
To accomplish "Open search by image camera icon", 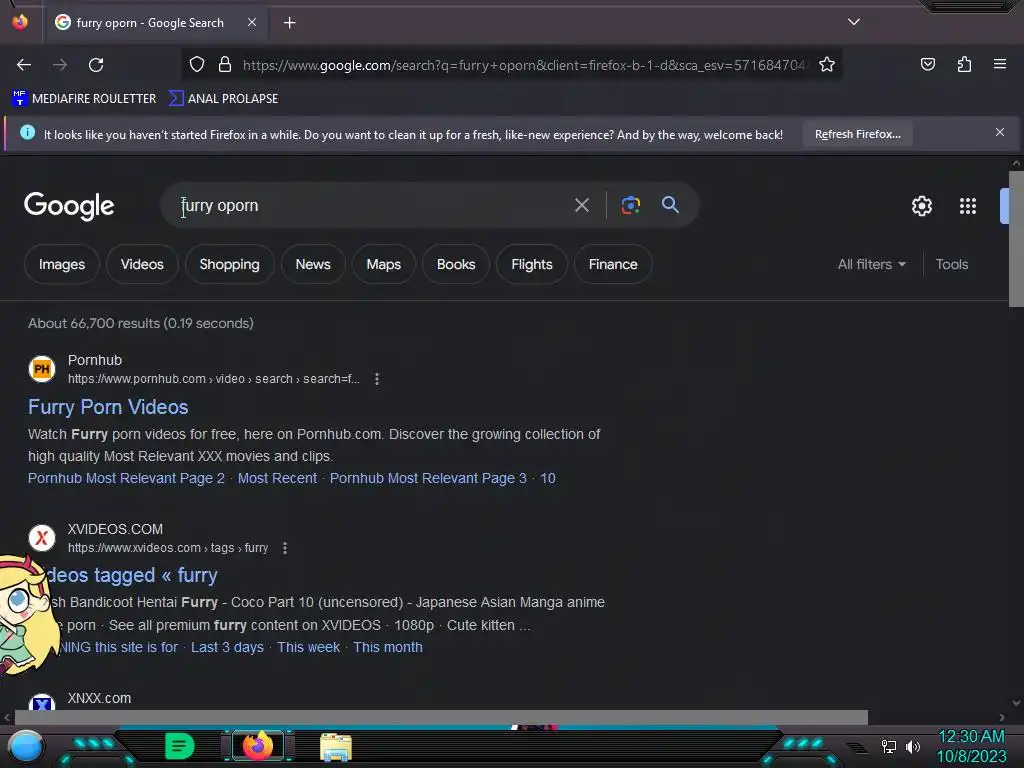I will pyautogui.click(x=630, y=205).
